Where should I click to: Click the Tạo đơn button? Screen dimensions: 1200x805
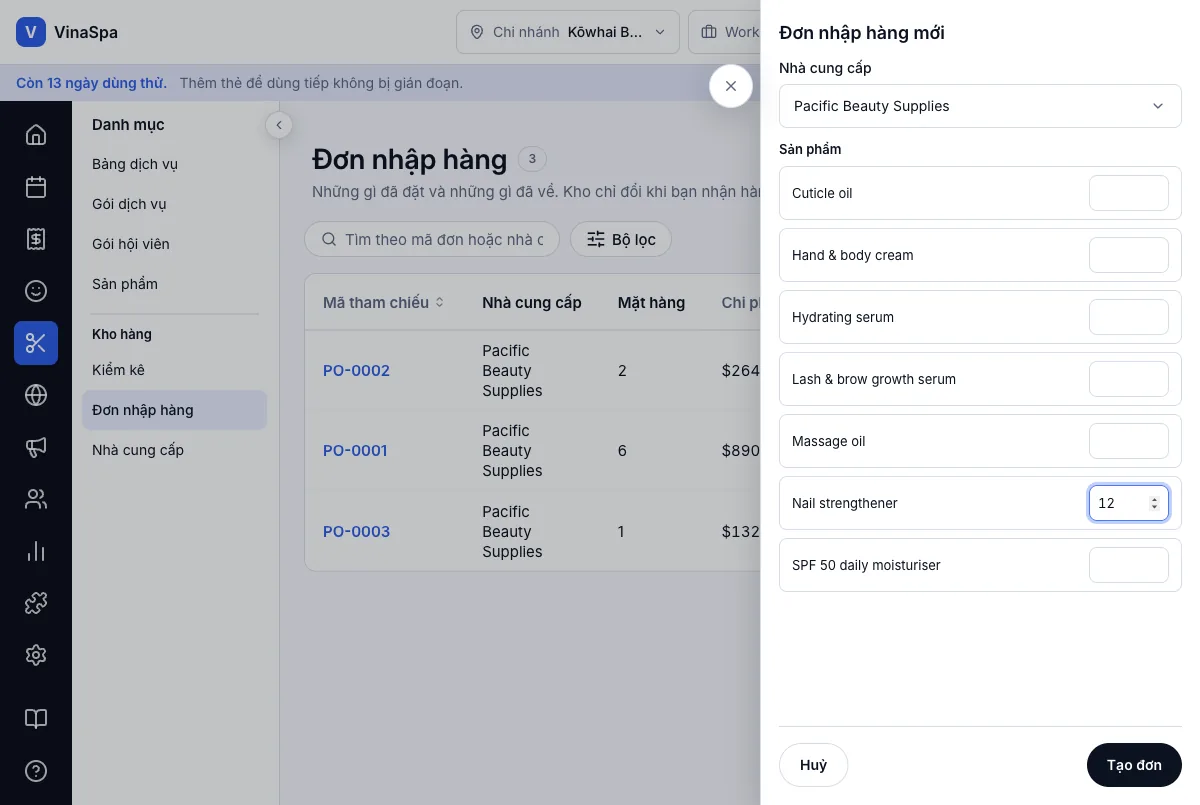[1134, 765]
